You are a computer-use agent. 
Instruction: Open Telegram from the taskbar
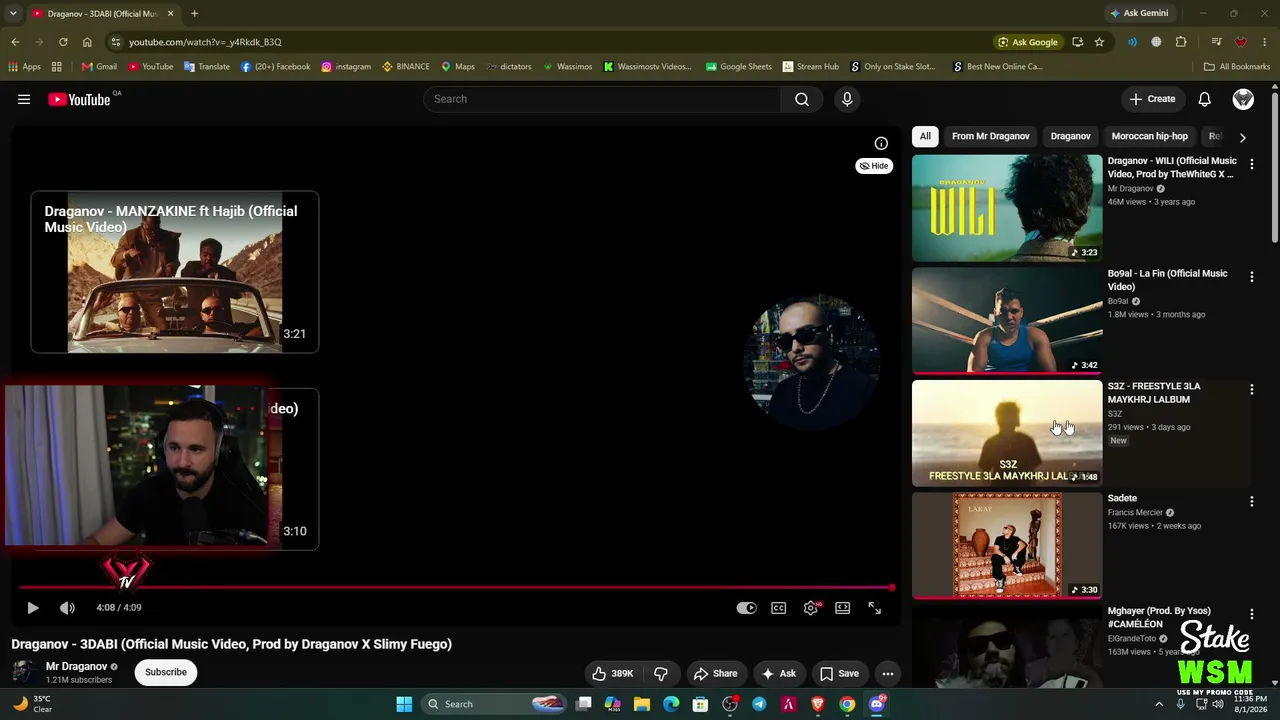pyautogui.click(x=759, y=704)
